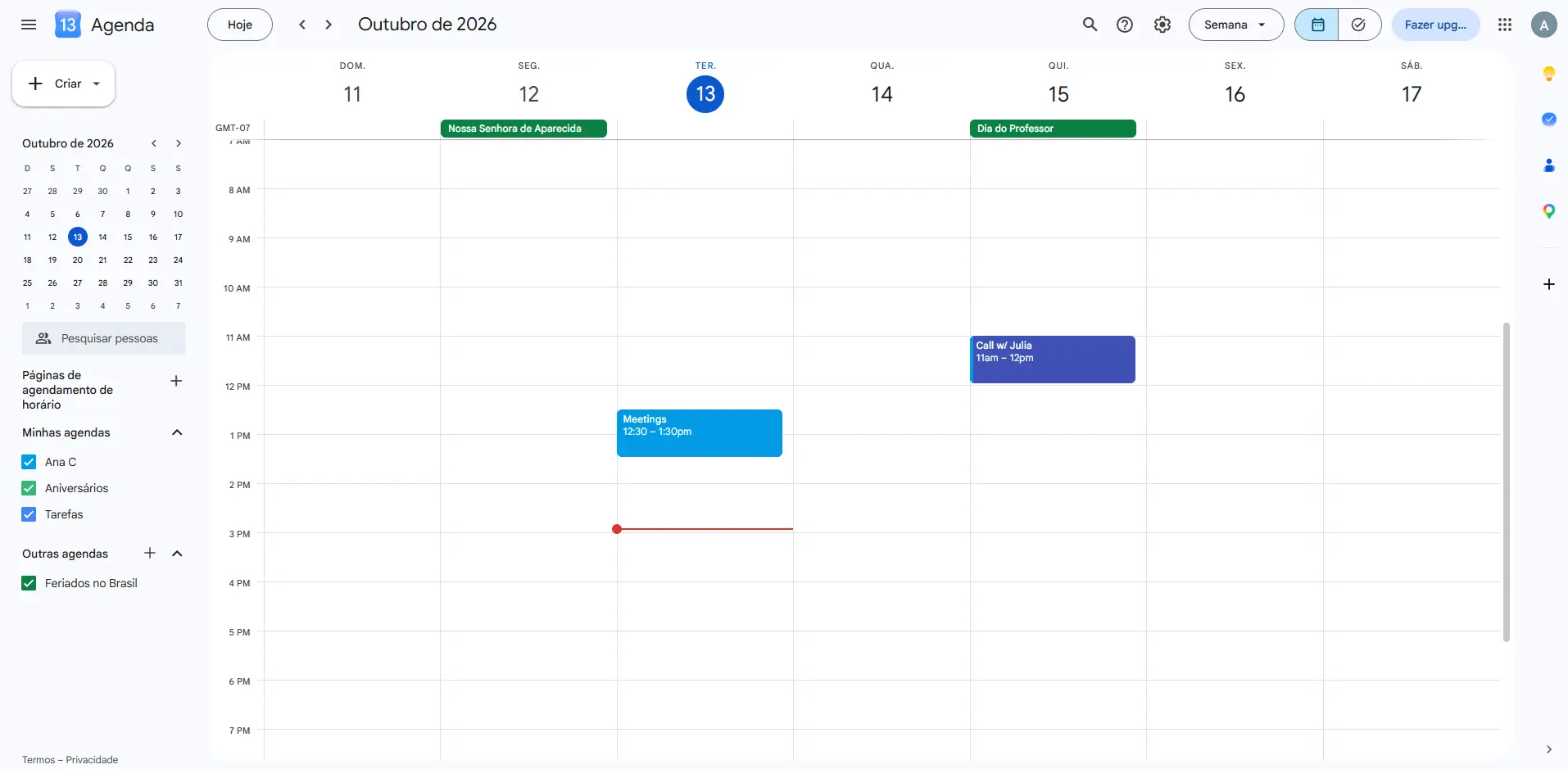Viewport: 1568px width, 769px height.
Task: Go to next week arrow in header
Action: (x=329, y=25)
